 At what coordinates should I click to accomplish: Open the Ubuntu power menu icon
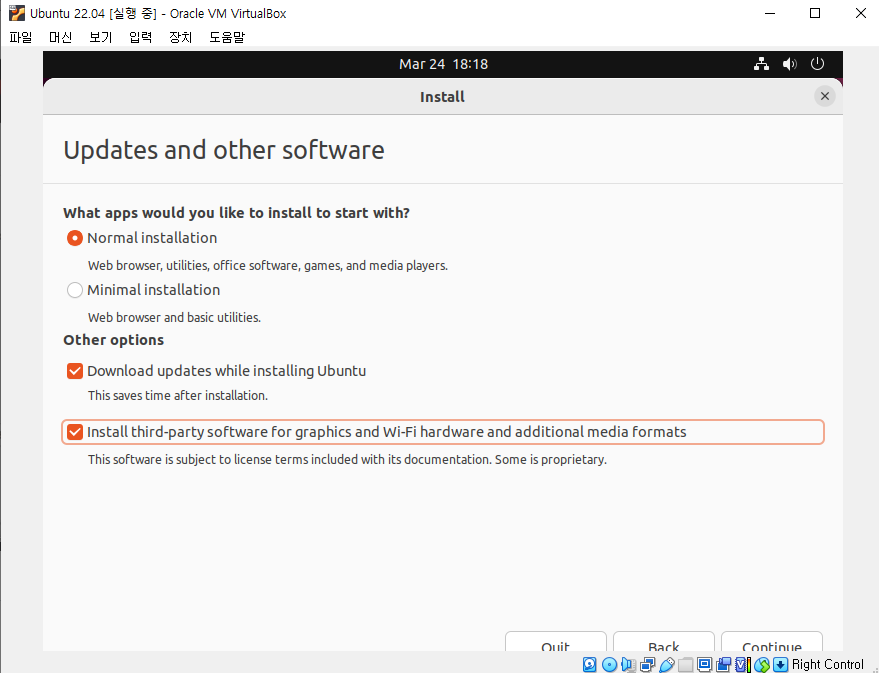pos(817,64)
